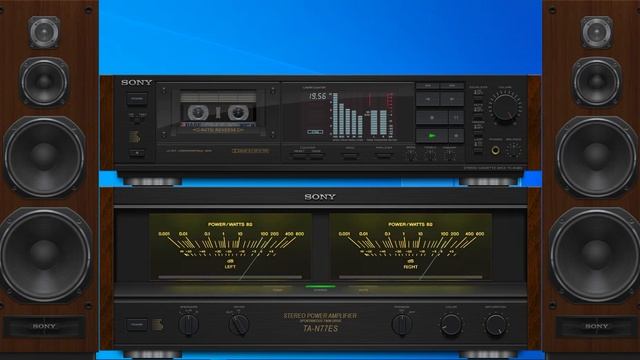The height and width of the screenshot is (360, 640).
Task: Click the amplifier second rotary selector knob
Action: point(239,324)
